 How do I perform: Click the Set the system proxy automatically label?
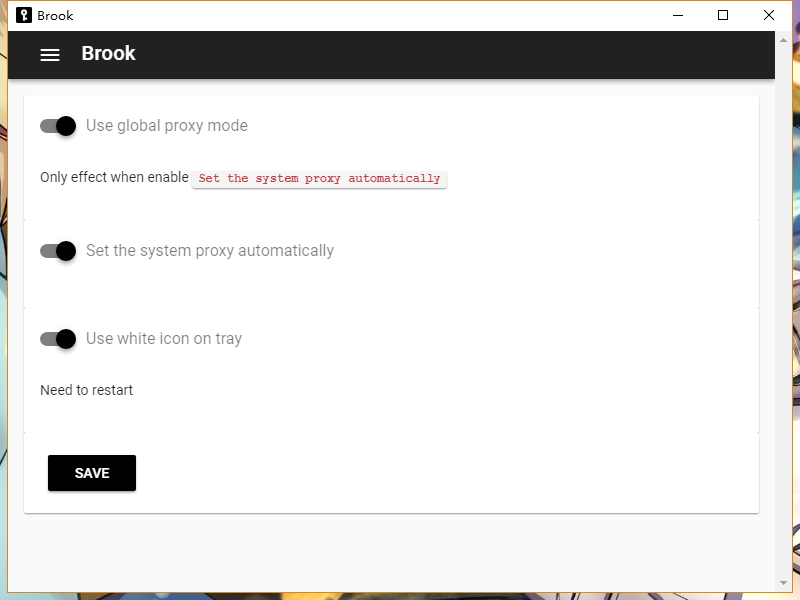coord(209,251)
